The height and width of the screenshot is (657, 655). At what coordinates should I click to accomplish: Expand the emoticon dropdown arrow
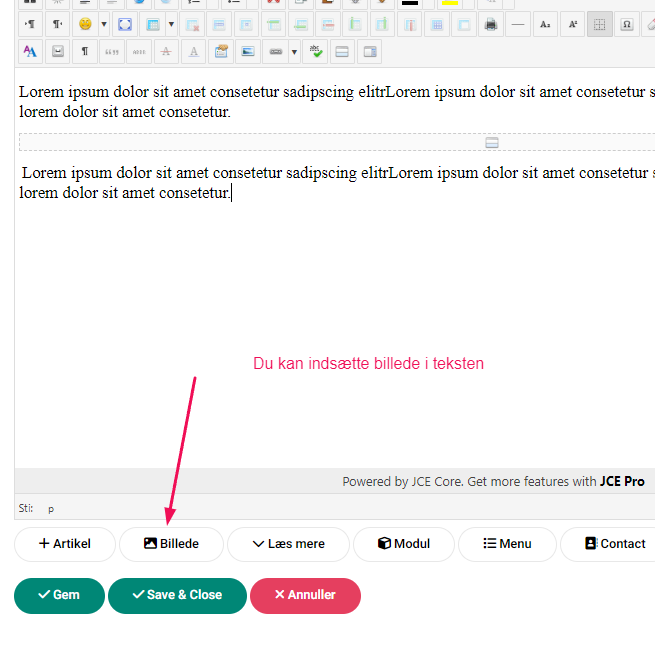(103, 24)
